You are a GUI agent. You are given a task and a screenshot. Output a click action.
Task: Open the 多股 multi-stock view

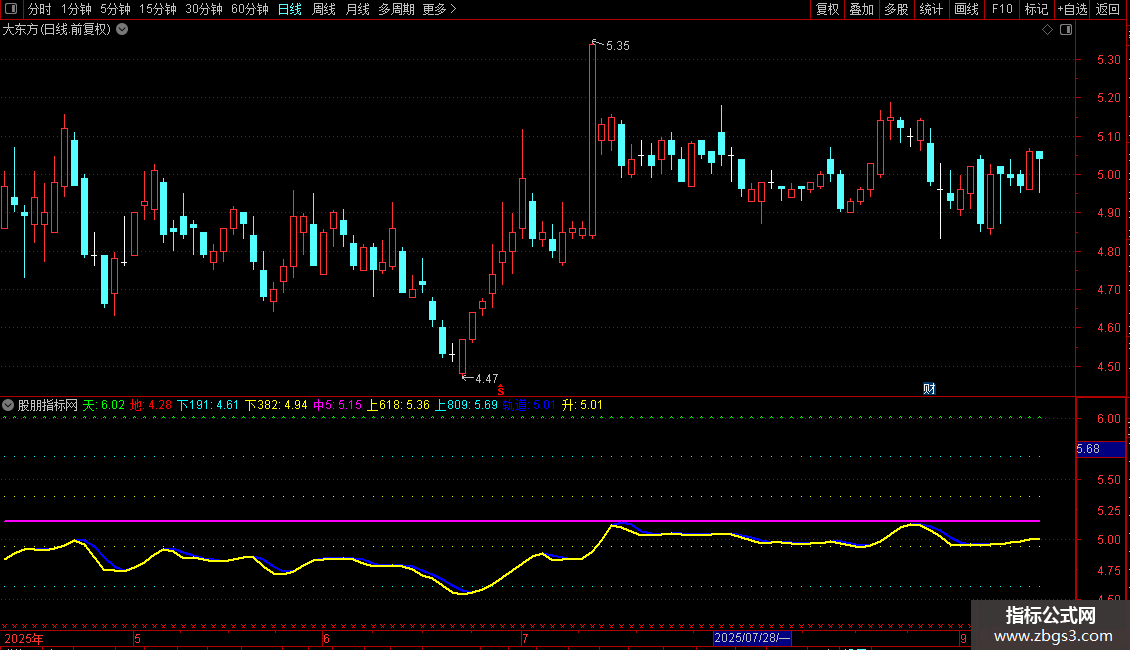click(896, 9)
